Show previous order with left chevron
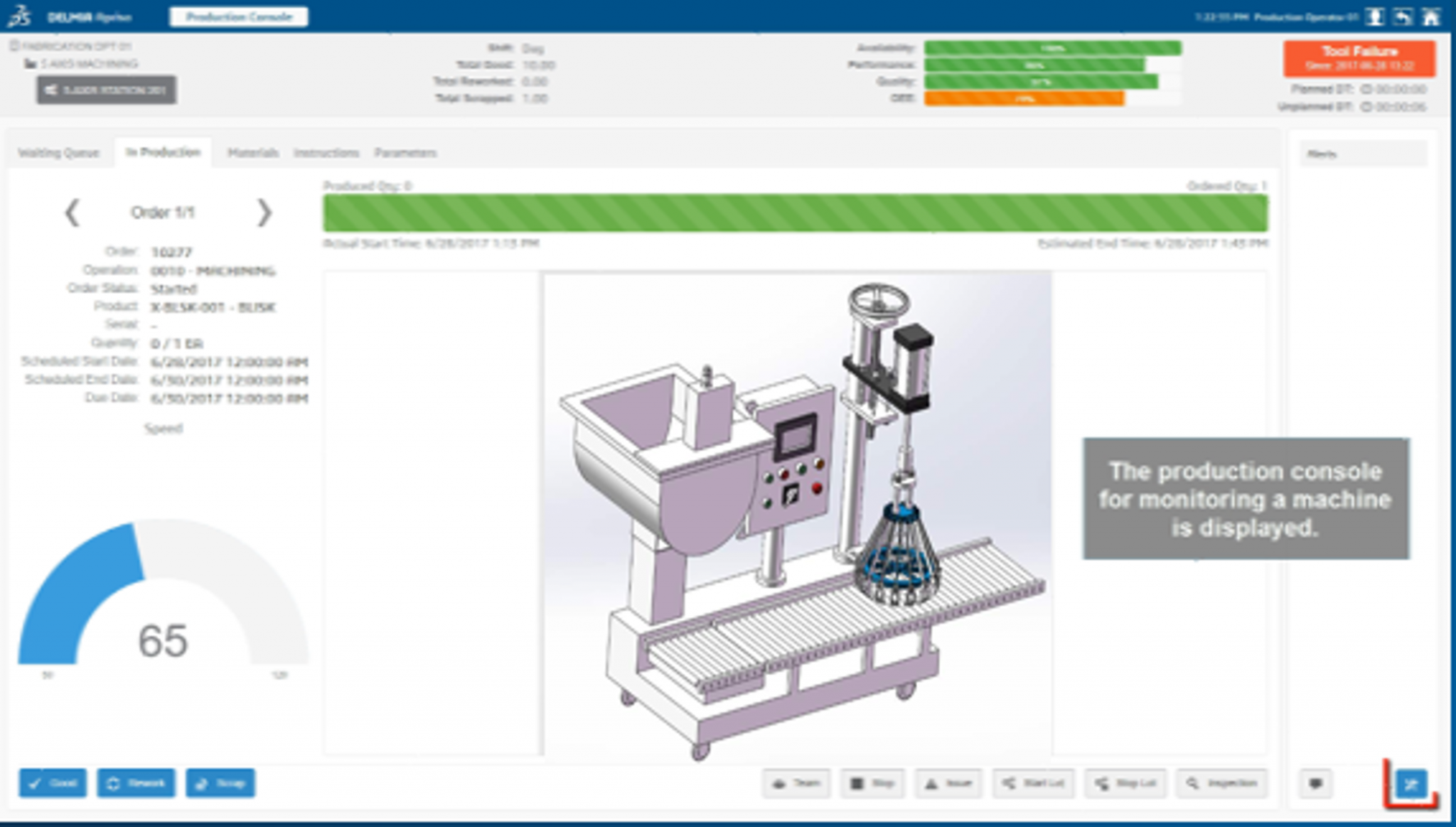This screenshot has width=1456, height=827. tap(72, 213)
